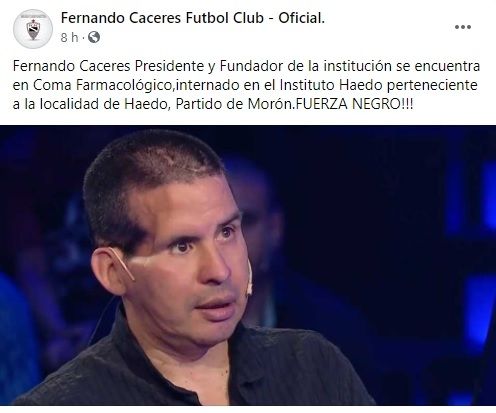
Task: Click the 'FUERZA NEGRO!!!' text
Action: (354, 104)
